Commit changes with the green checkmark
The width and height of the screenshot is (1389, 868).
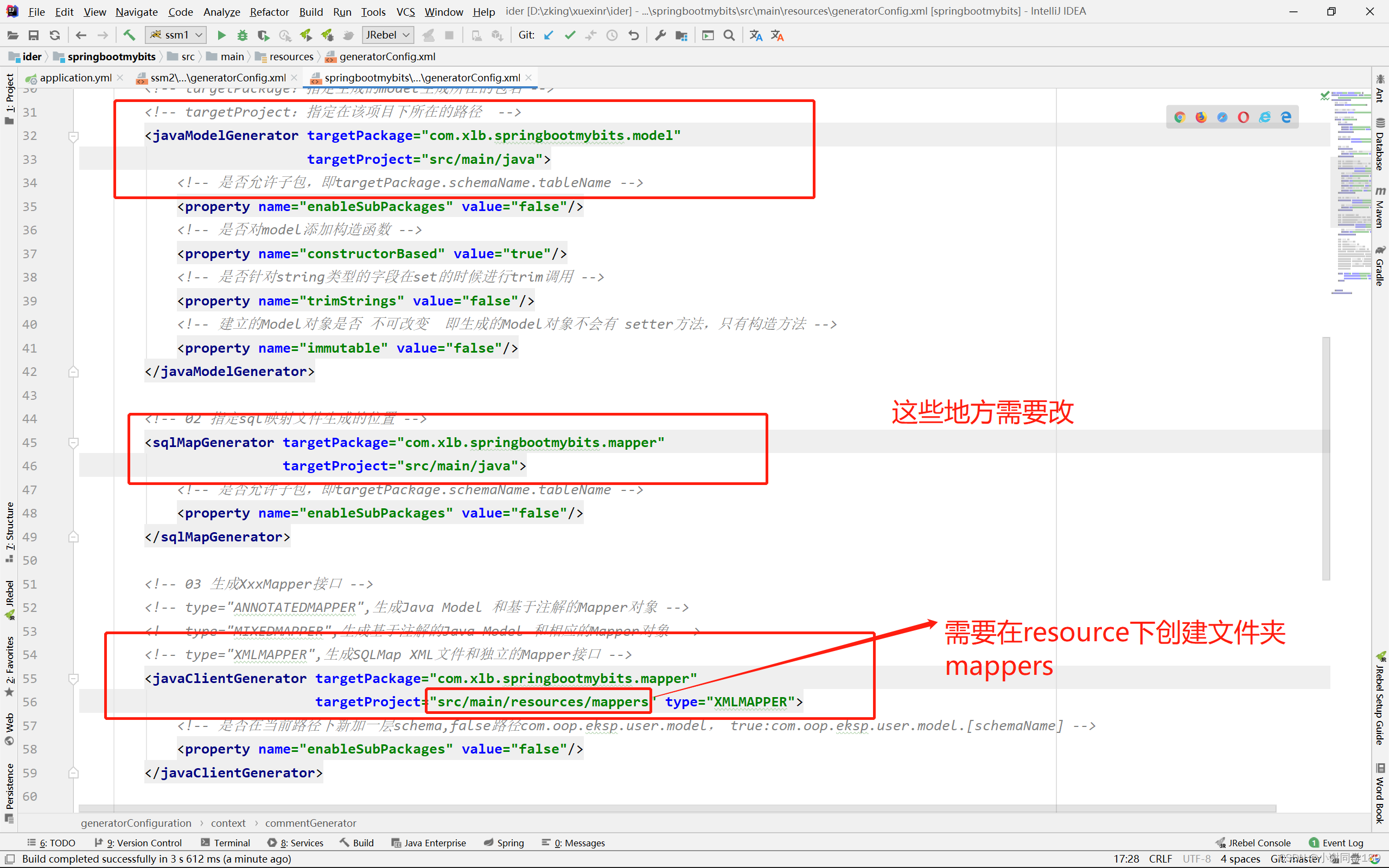[570, 36]
